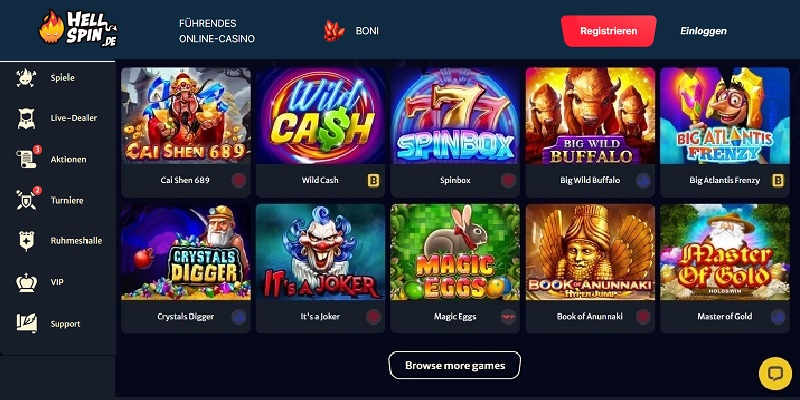Open Aktionen scroll icon with badge
Image resolution: width=800 pixels, height=400 pixels.
28,158
